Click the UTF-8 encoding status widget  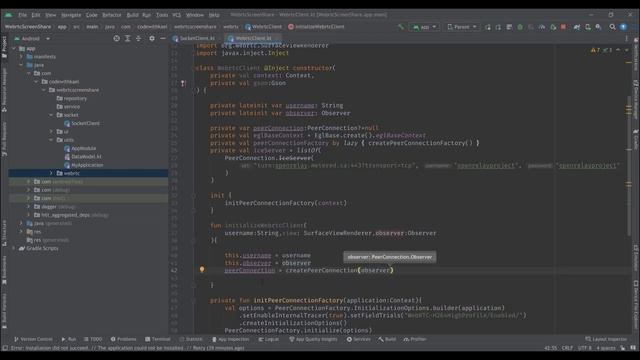(584, 348)
